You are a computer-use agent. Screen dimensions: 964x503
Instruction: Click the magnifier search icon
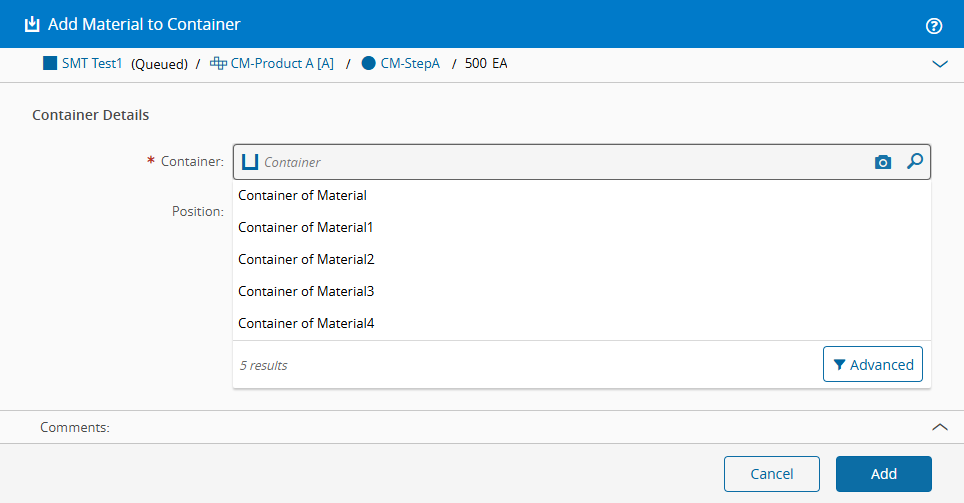pos(914,161)
